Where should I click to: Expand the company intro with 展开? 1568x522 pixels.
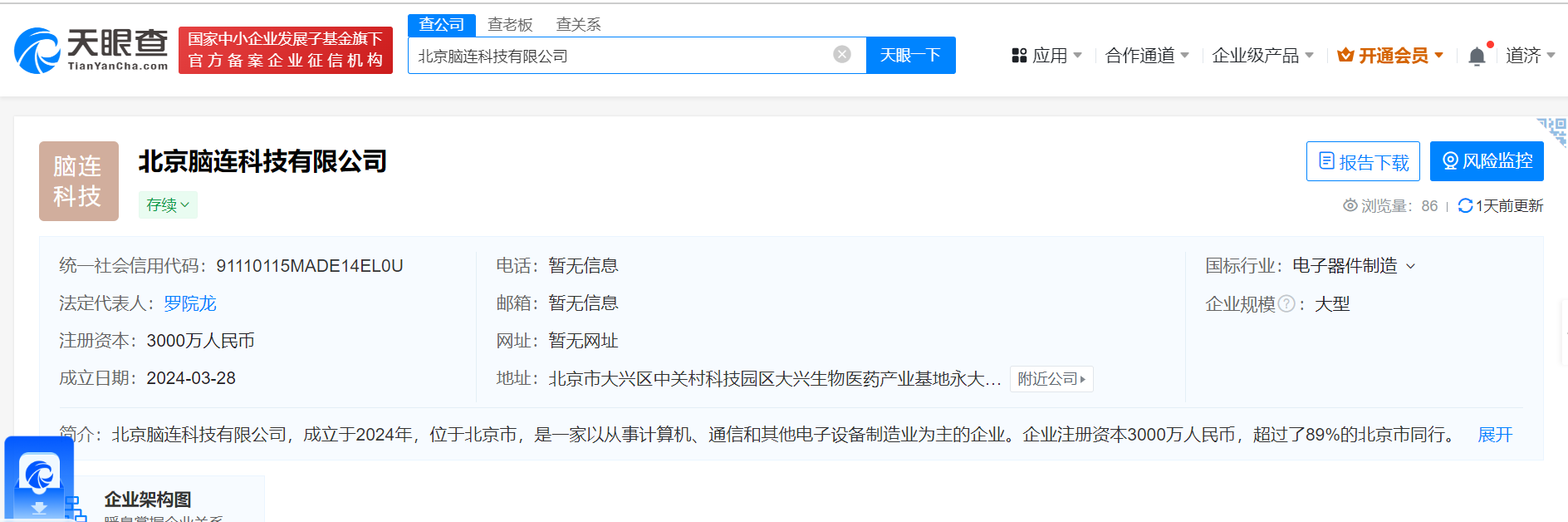(x=1495, y=435)
